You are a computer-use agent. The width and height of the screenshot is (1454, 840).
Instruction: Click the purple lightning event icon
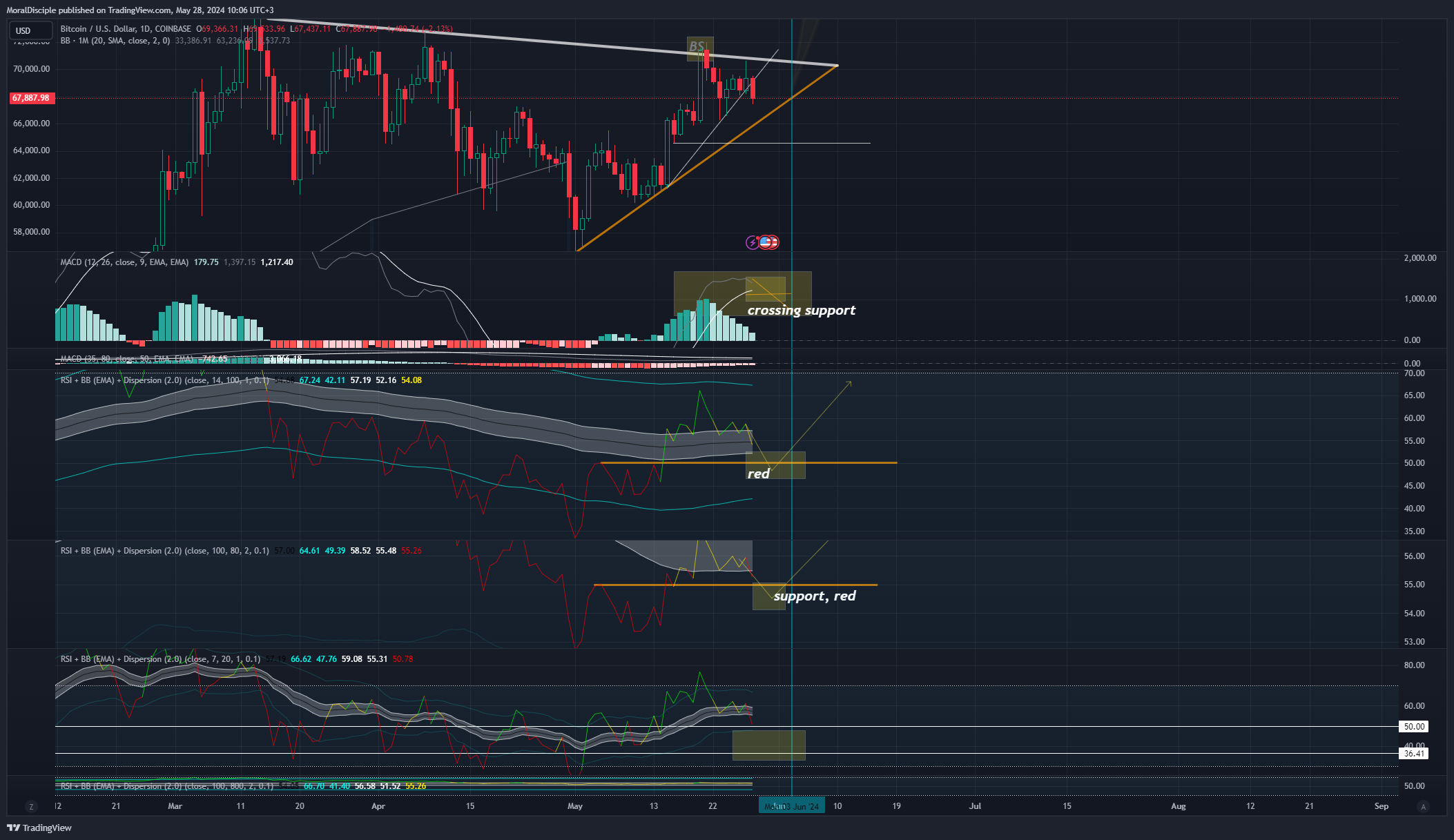click(x=753, y=242)
